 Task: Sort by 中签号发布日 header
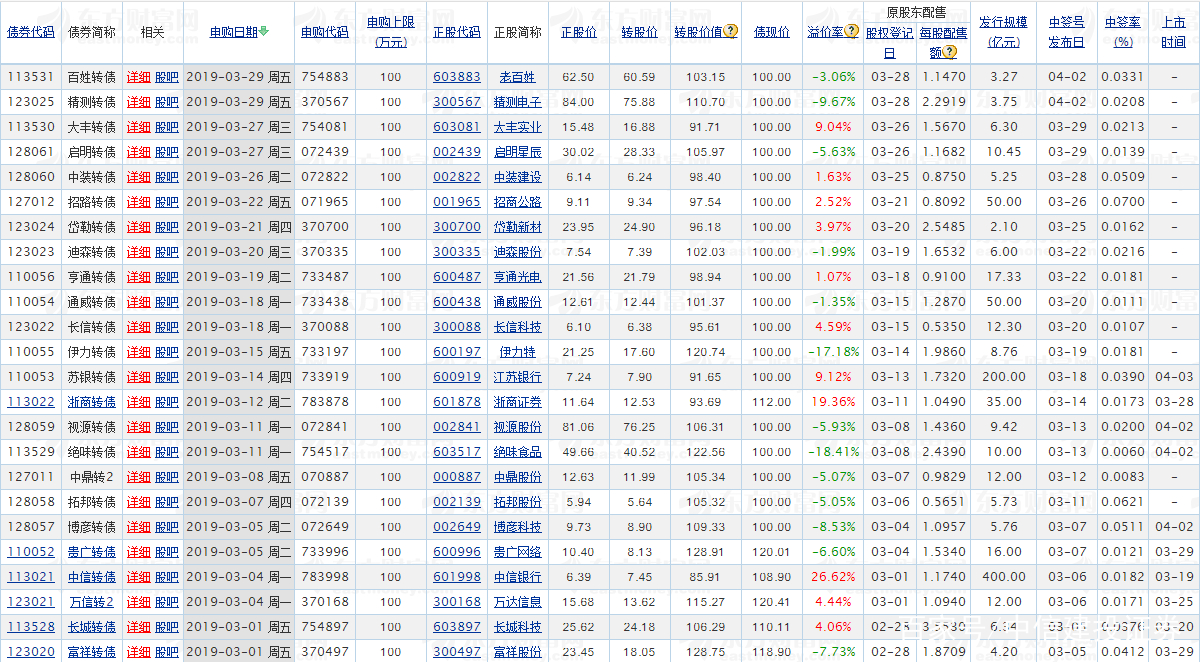[x=1066, y=32]
